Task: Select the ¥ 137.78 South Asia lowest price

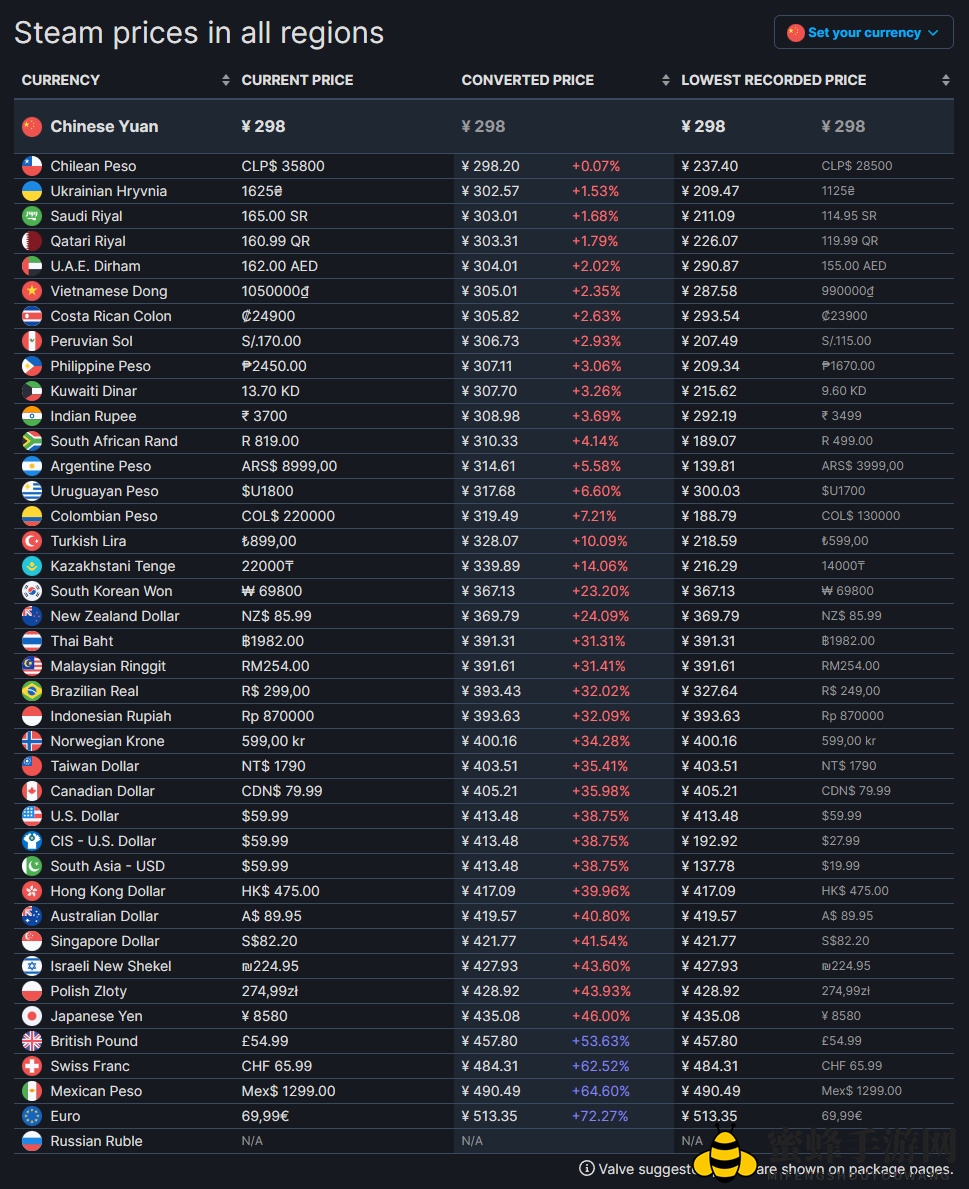Action: pos(708,866)
